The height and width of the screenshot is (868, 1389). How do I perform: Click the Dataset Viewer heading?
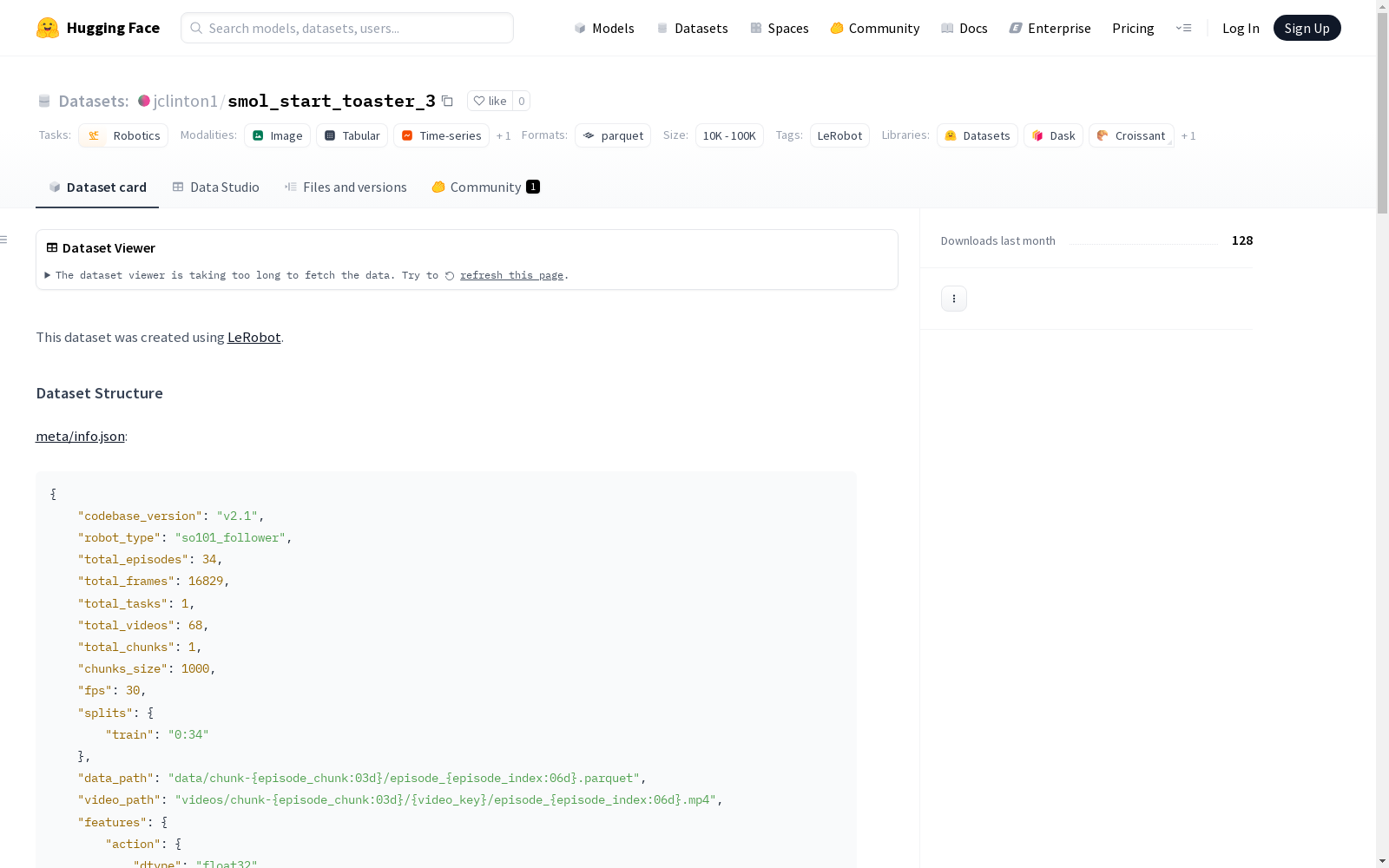click(109, 247)
